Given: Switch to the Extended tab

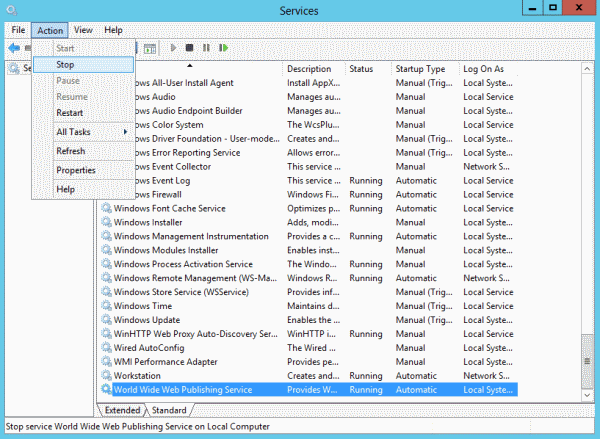Looking at the screenshot, I should [x=122, y=410].
